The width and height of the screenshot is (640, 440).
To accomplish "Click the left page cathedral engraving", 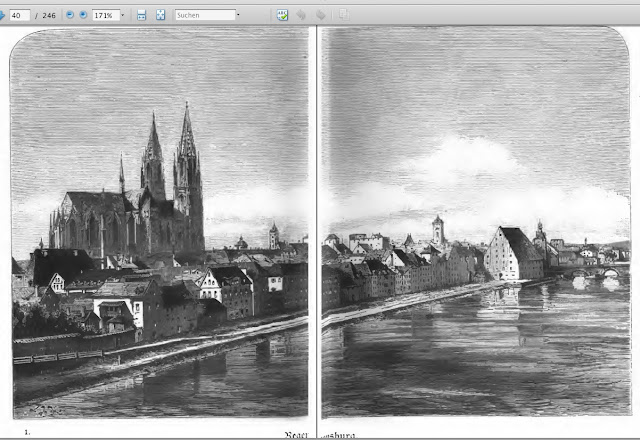I will (160, 223).
